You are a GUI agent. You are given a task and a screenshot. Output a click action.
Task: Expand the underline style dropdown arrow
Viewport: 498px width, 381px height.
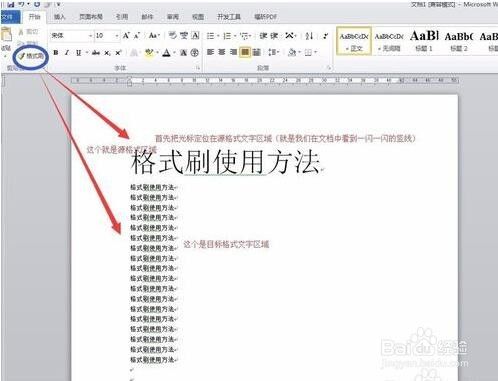[87, 53]
